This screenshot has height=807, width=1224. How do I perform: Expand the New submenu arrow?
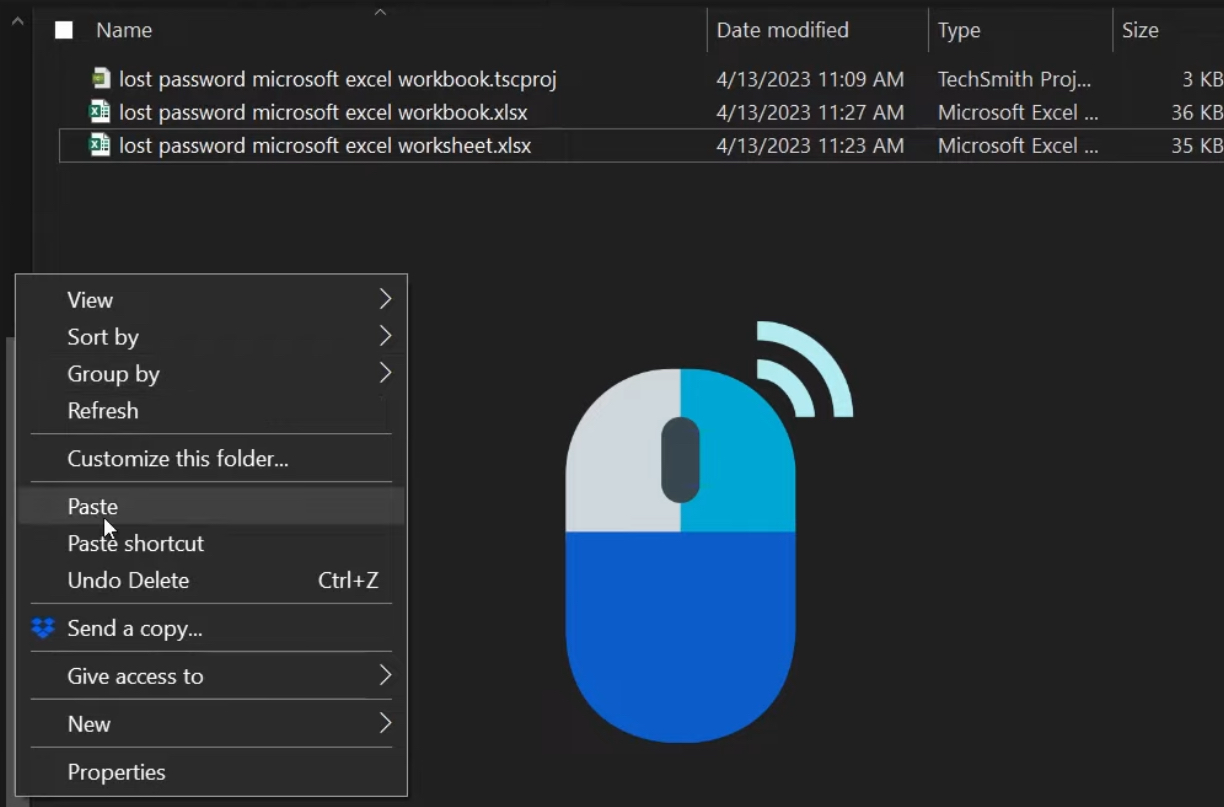click(x=385, y=723)
